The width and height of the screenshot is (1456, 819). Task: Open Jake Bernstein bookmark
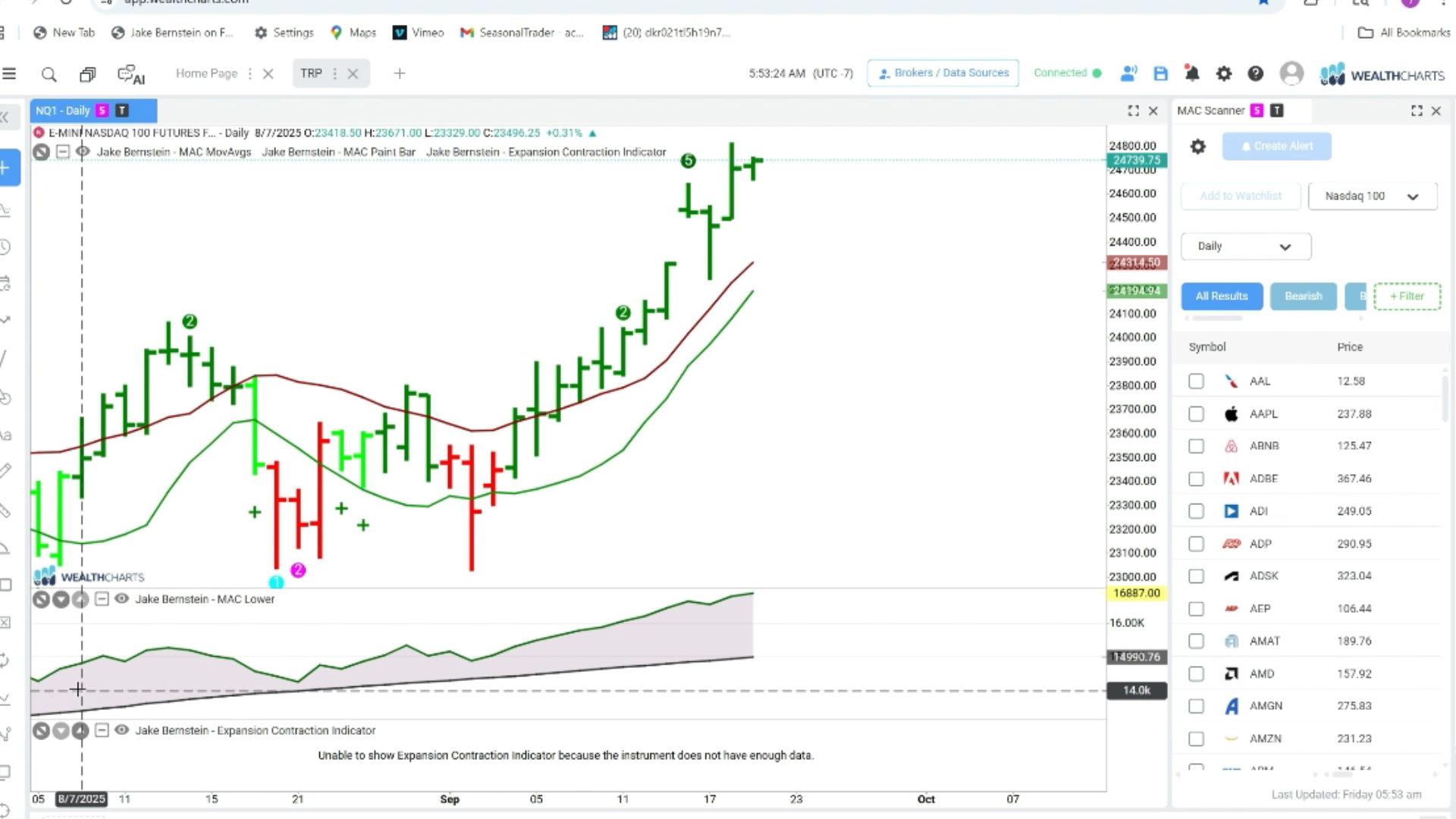[x=172, y=33]
